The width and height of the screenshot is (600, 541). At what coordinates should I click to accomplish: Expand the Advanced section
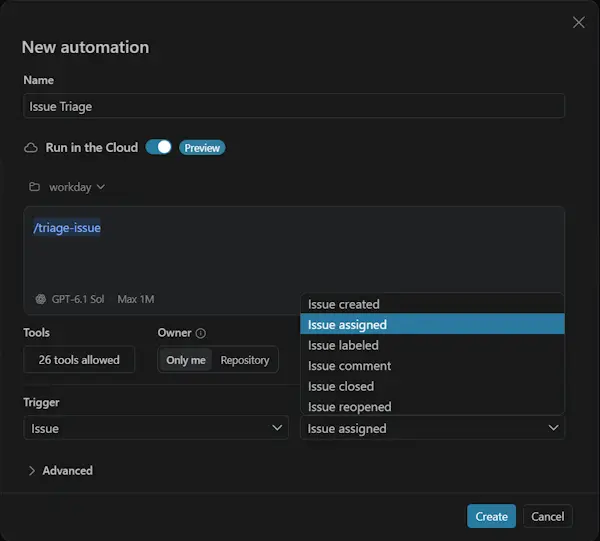click(x=60, y=470)
